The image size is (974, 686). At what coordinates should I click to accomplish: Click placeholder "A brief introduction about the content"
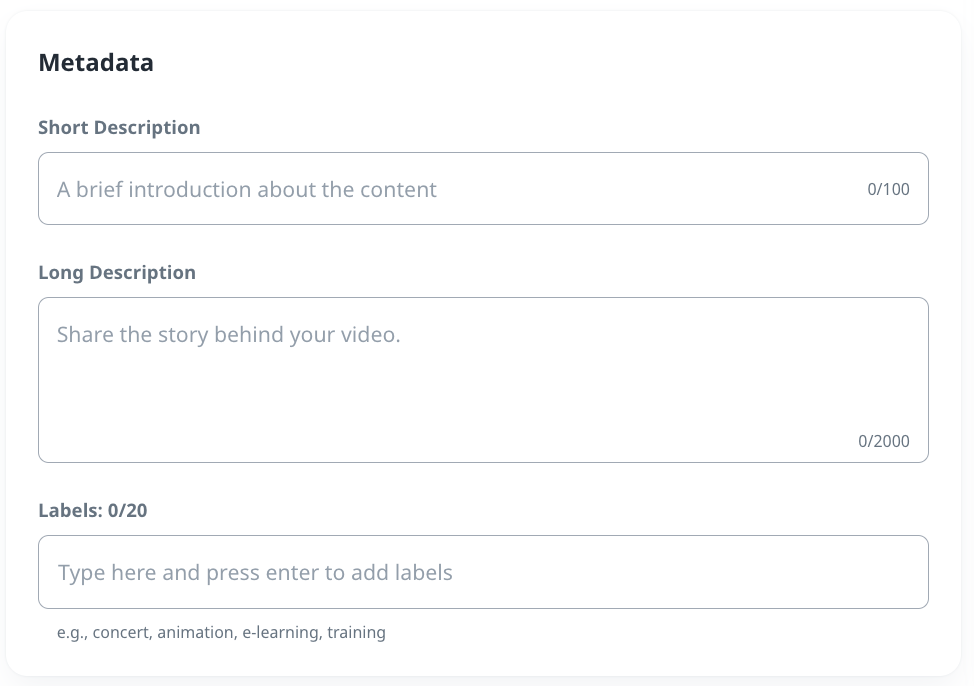[247, 189]
